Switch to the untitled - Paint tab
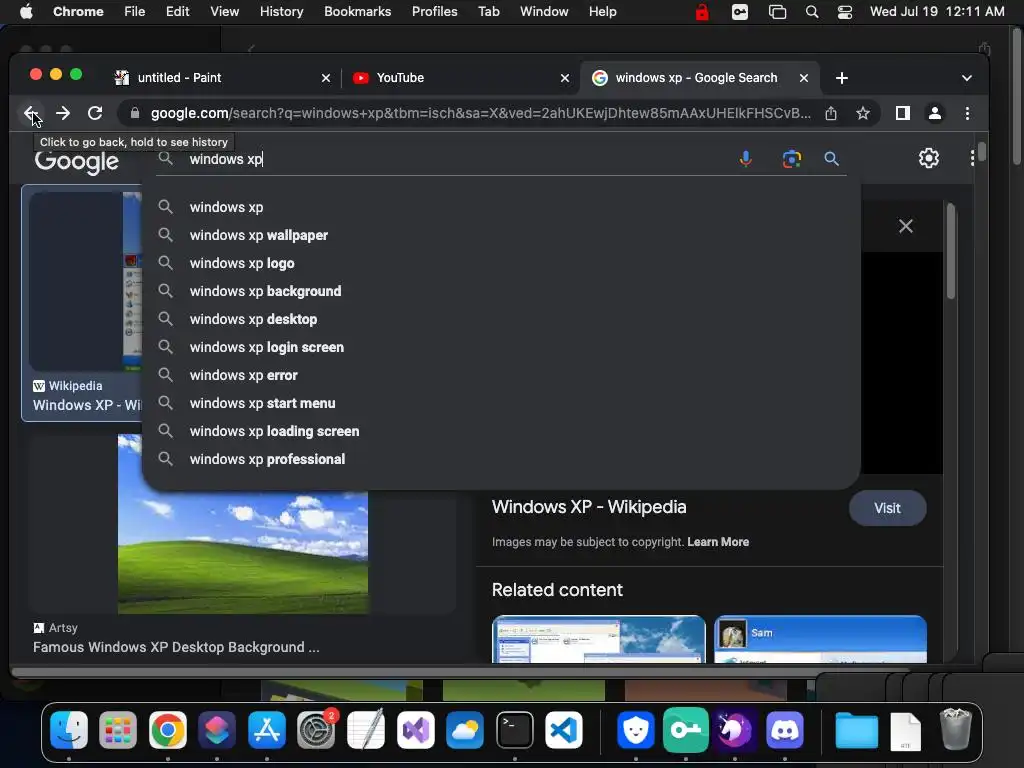 221,78
